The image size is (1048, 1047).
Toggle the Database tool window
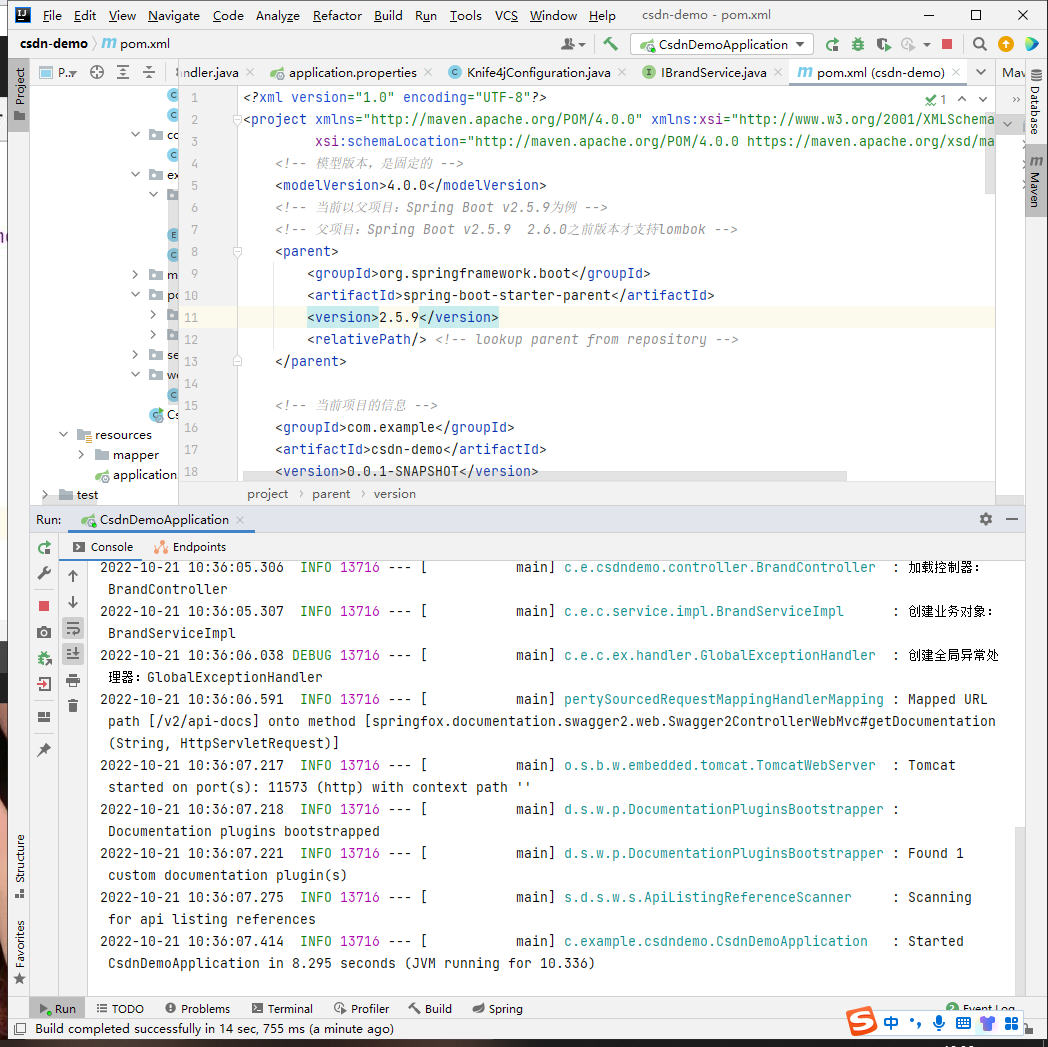pos(1035,102)
